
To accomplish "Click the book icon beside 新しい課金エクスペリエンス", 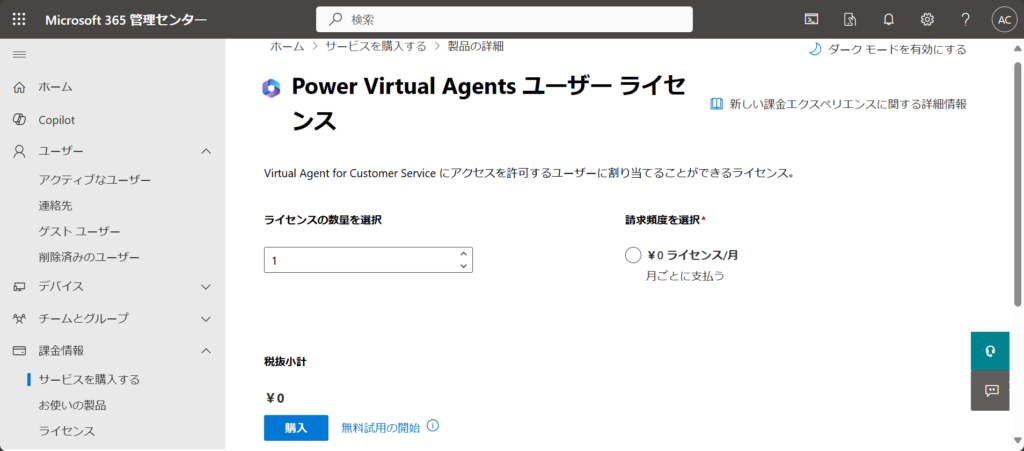I will coord(716,104).
